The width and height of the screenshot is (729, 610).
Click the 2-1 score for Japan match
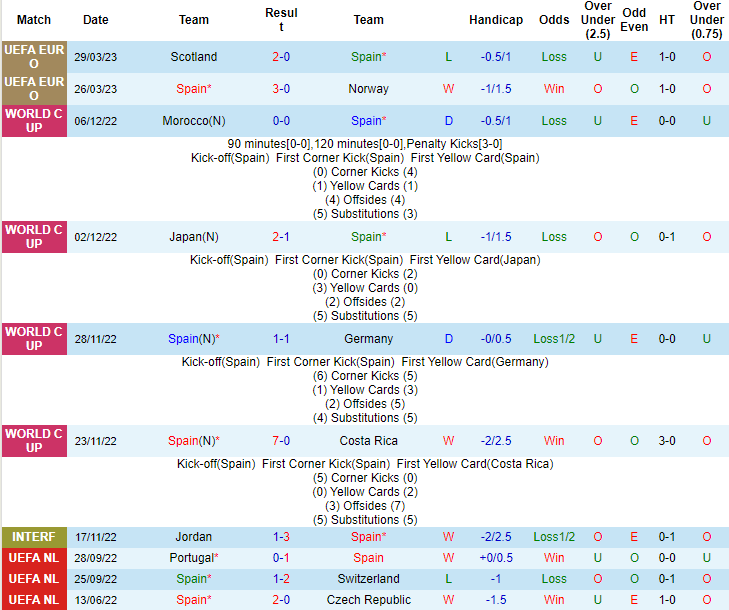pos(281,237)
